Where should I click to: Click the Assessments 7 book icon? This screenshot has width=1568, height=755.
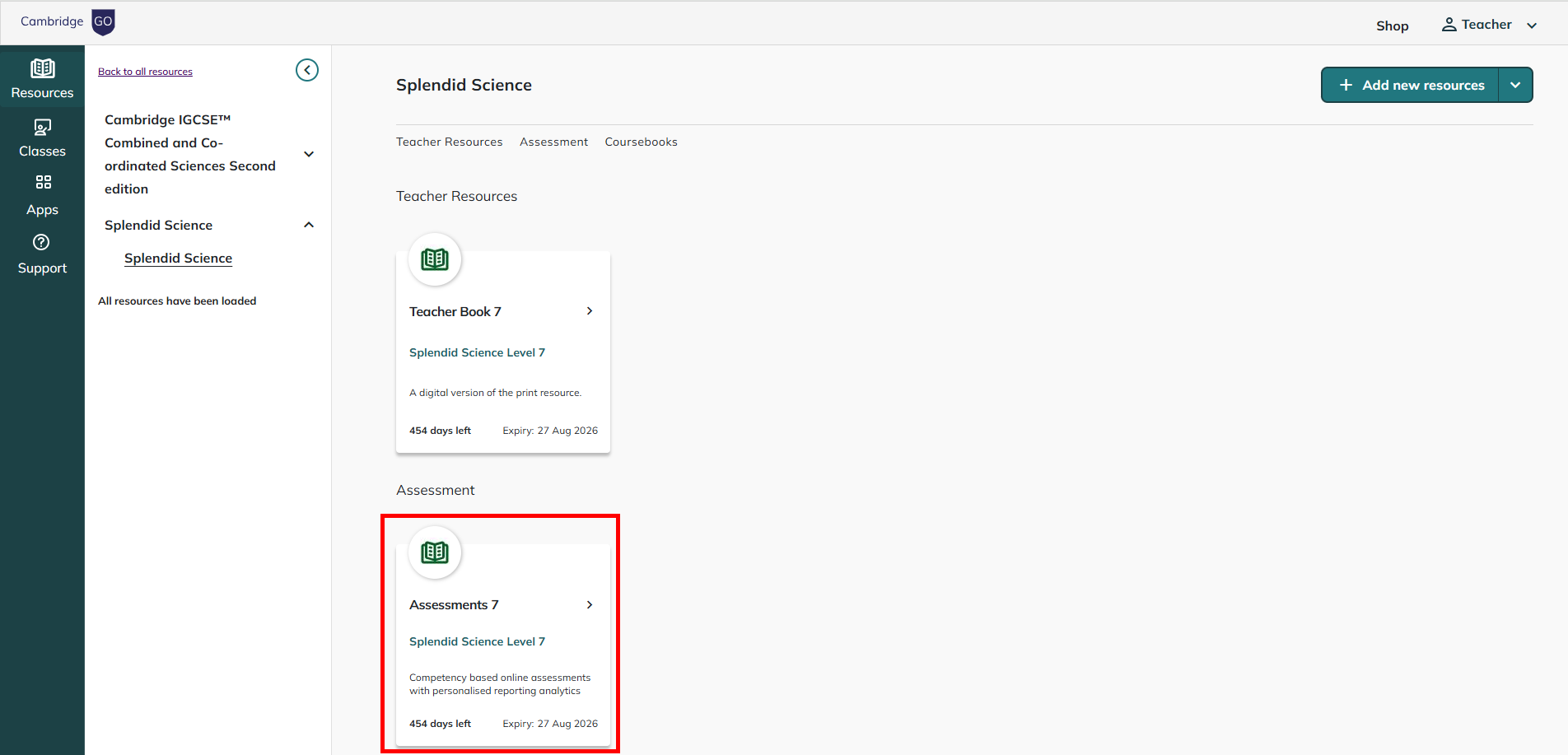pos(435,552)
